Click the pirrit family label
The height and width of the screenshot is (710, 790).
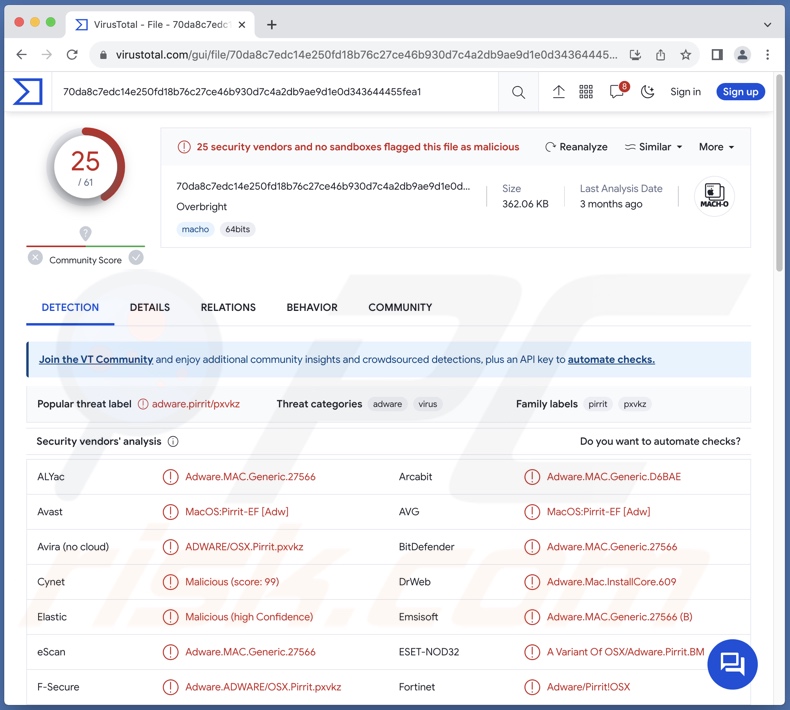pyautogui.click(x=598, y=404)
